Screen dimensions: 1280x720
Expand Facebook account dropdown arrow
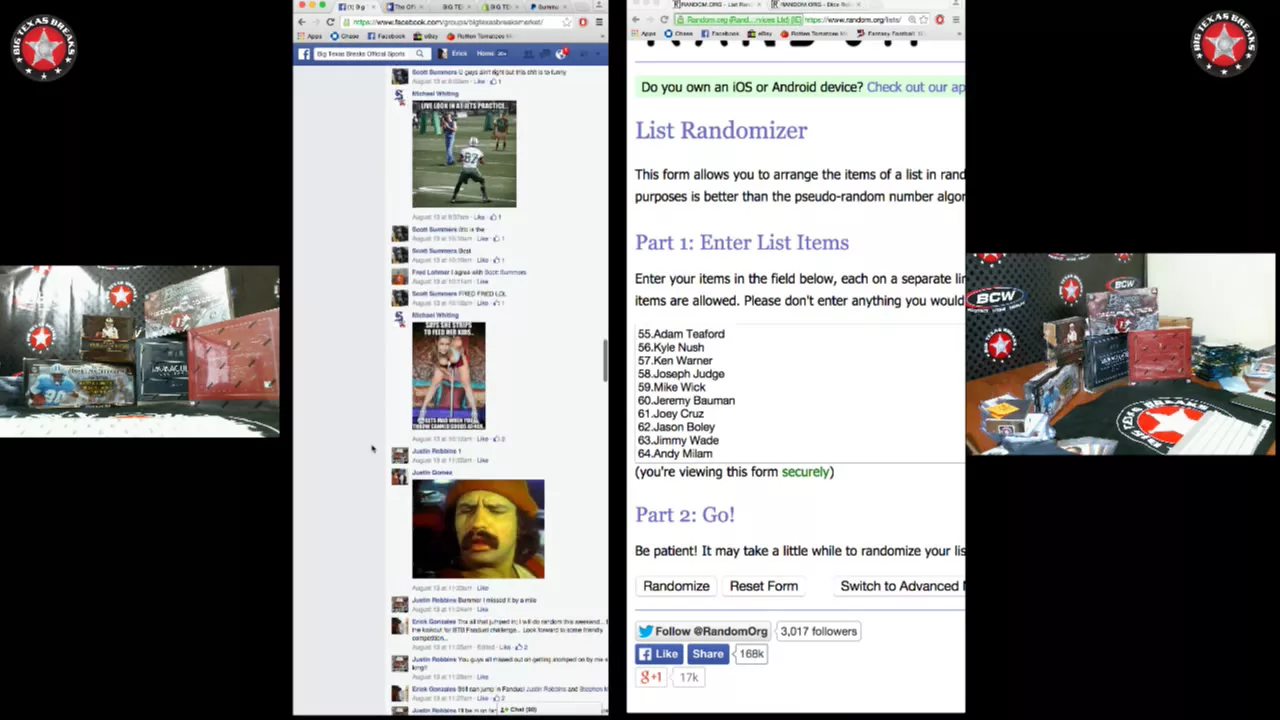(598, 54)
